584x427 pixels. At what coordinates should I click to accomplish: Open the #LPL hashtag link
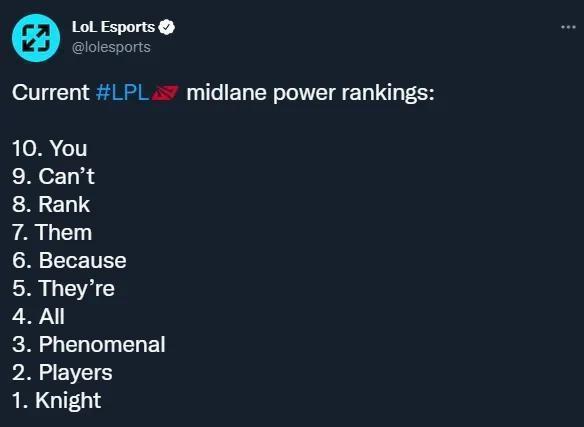pos(123,92)
